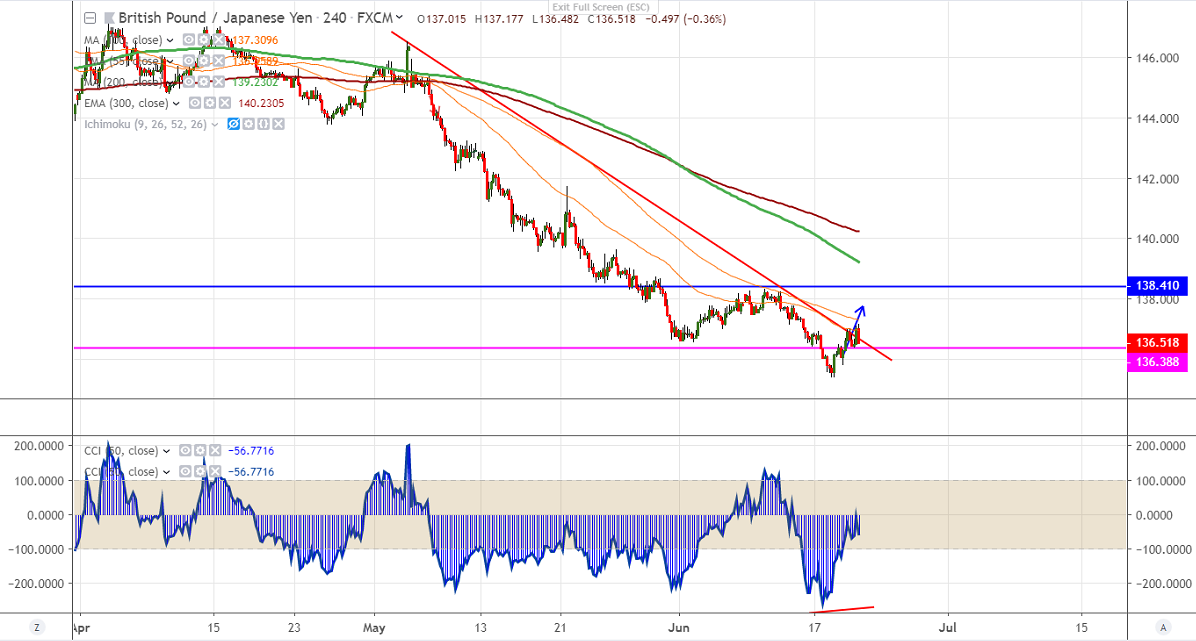Click the 144.000 price scale label
The image size is (1196, 641).
1157,118
